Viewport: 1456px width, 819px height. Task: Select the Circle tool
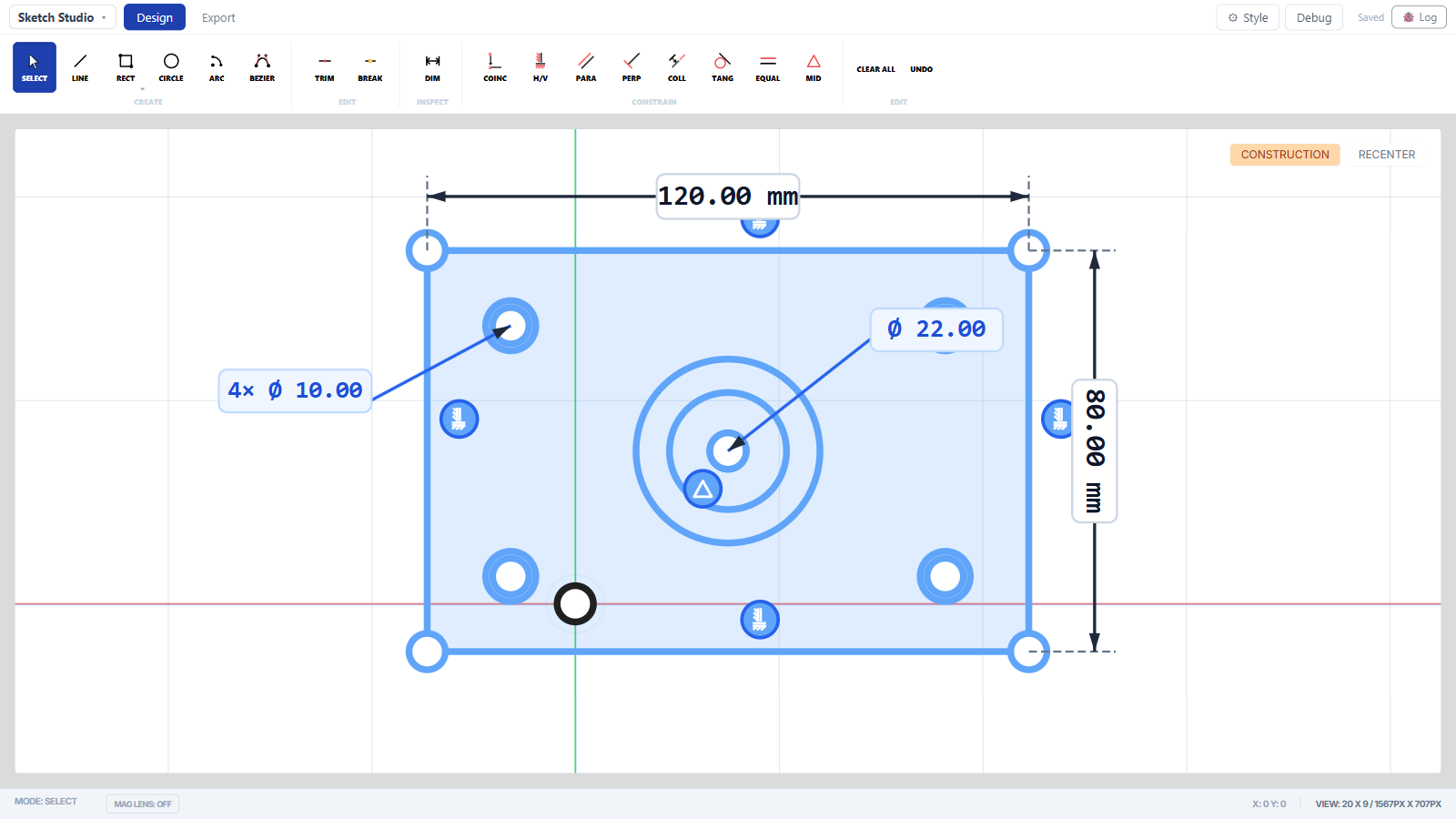(171, 67)
